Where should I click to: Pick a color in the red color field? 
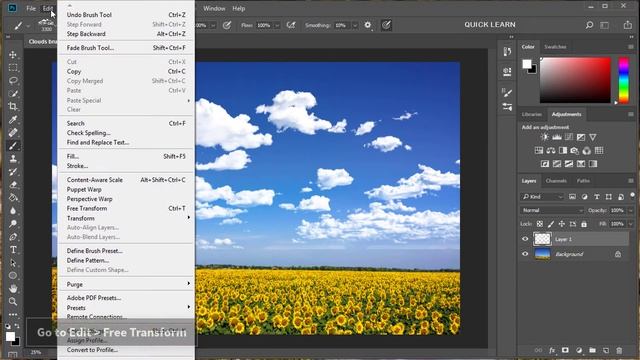point(575,80)
